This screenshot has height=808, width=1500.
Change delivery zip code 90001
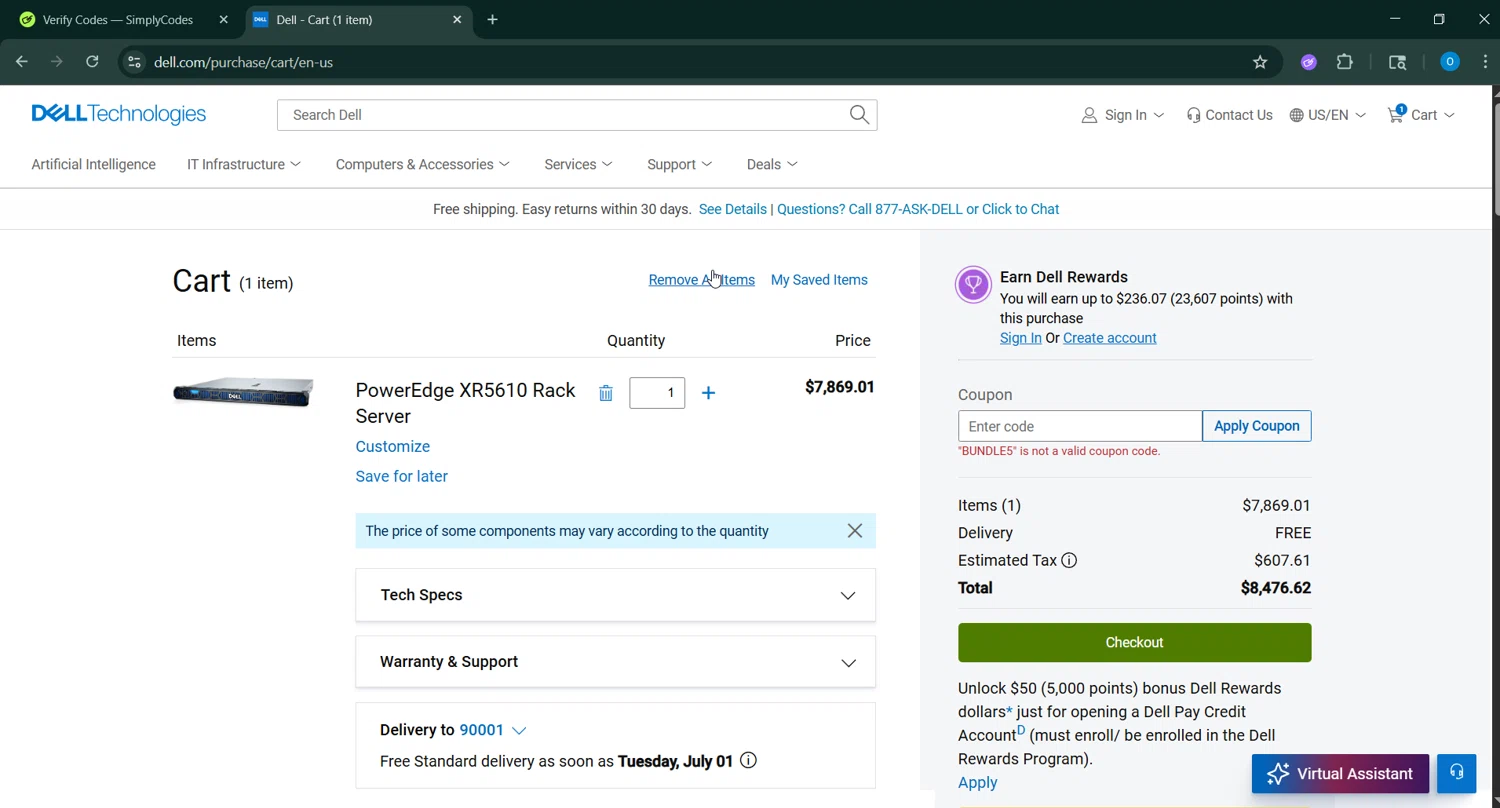pyautogui.click(x=492, y=730)
